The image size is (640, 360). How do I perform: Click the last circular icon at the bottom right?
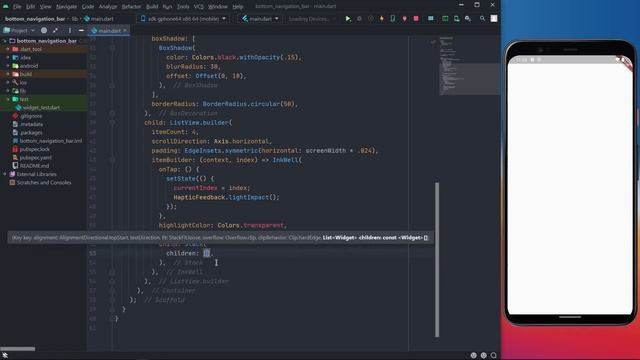pyautogui.click(x=494, y=355)
